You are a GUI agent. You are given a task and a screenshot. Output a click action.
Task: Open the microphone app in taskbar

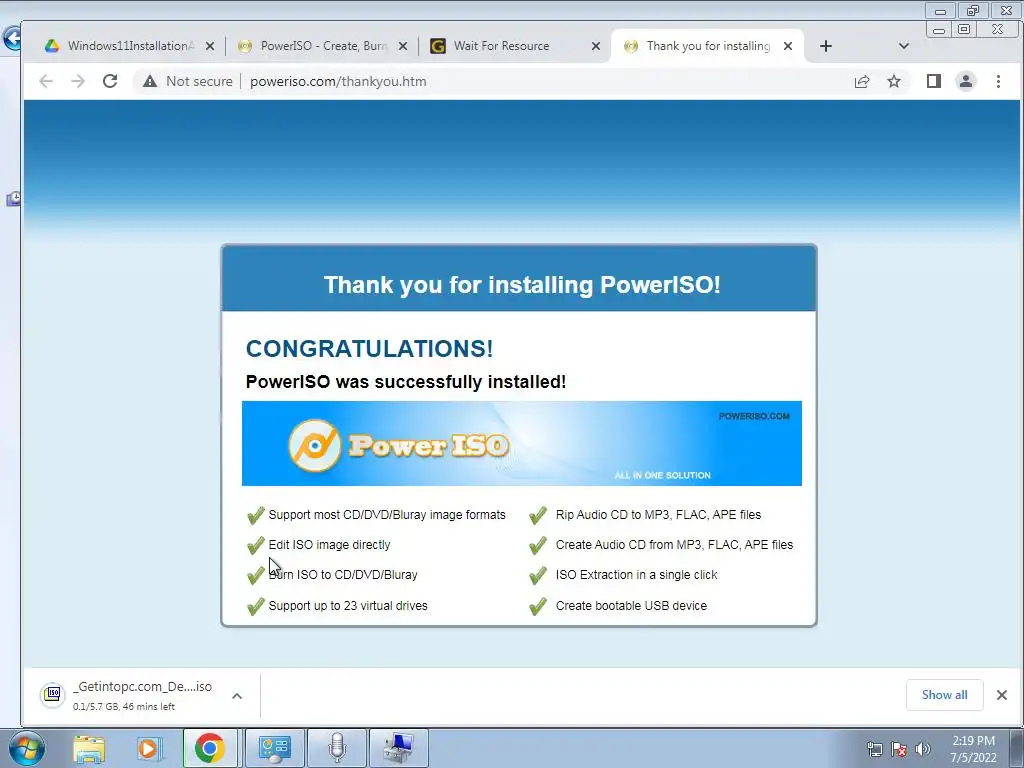tap(337, 748)
